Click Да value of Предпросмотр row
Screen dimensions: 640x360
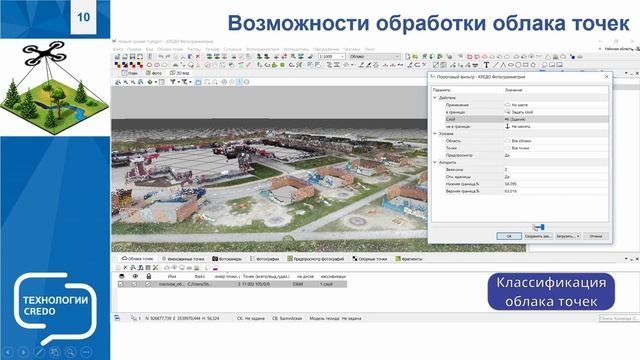tap(507, 156)
